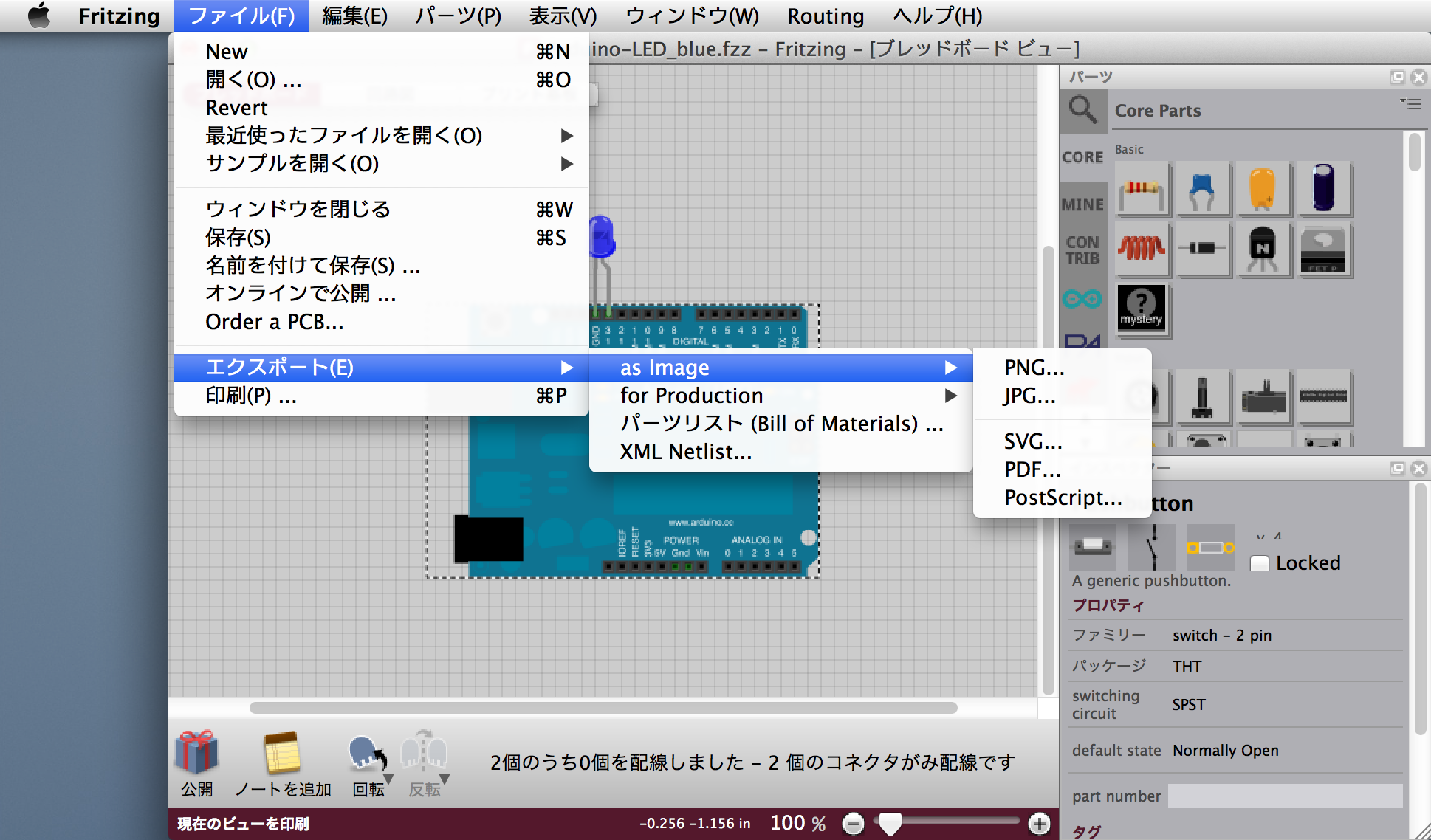1431x840 pixels.
Task: Open the Edit menu
Action: pos(354,16)
